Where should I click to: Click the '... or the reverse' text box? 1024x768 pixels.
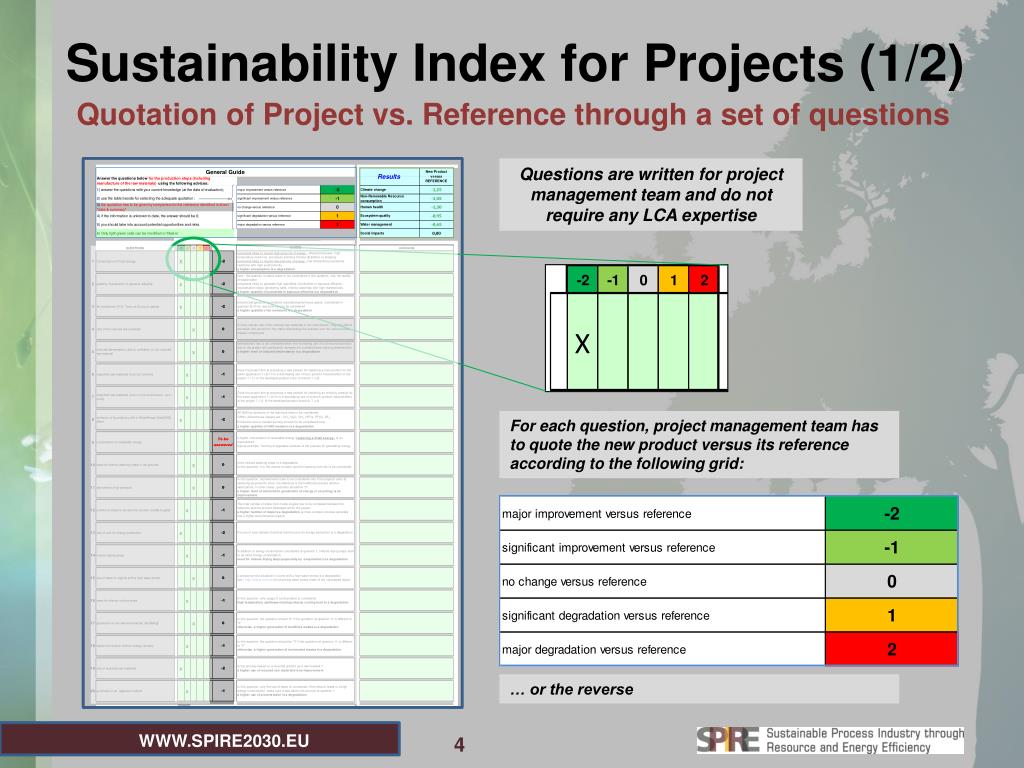tap(699, 689)
